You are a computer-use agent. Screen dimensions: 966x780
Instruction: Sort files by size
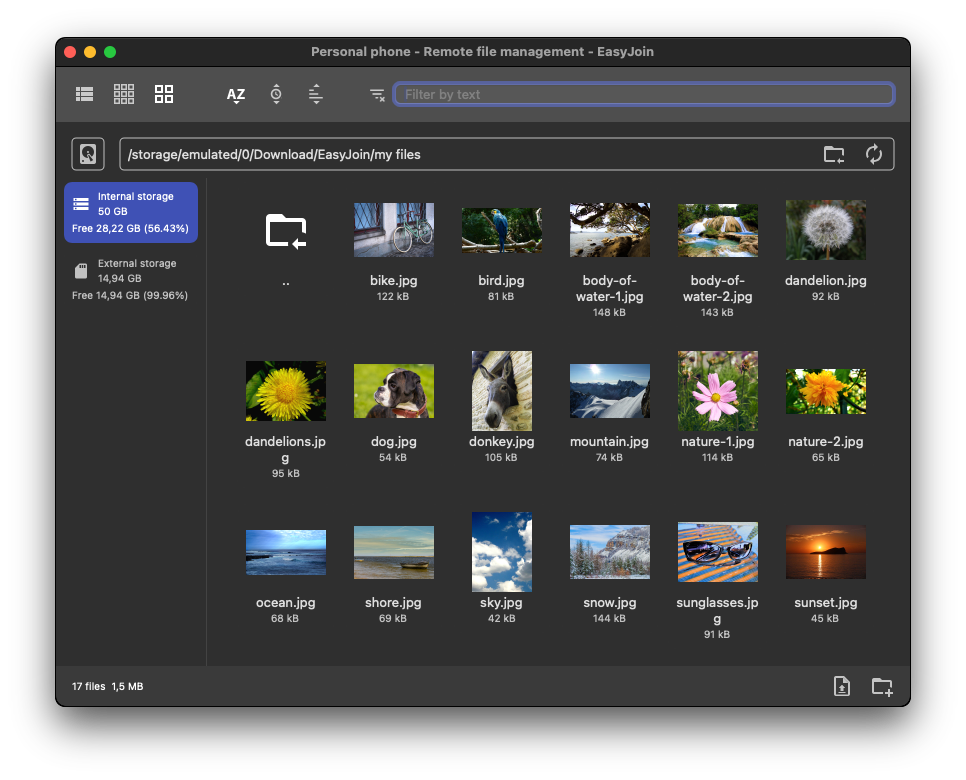coord(316,94)
